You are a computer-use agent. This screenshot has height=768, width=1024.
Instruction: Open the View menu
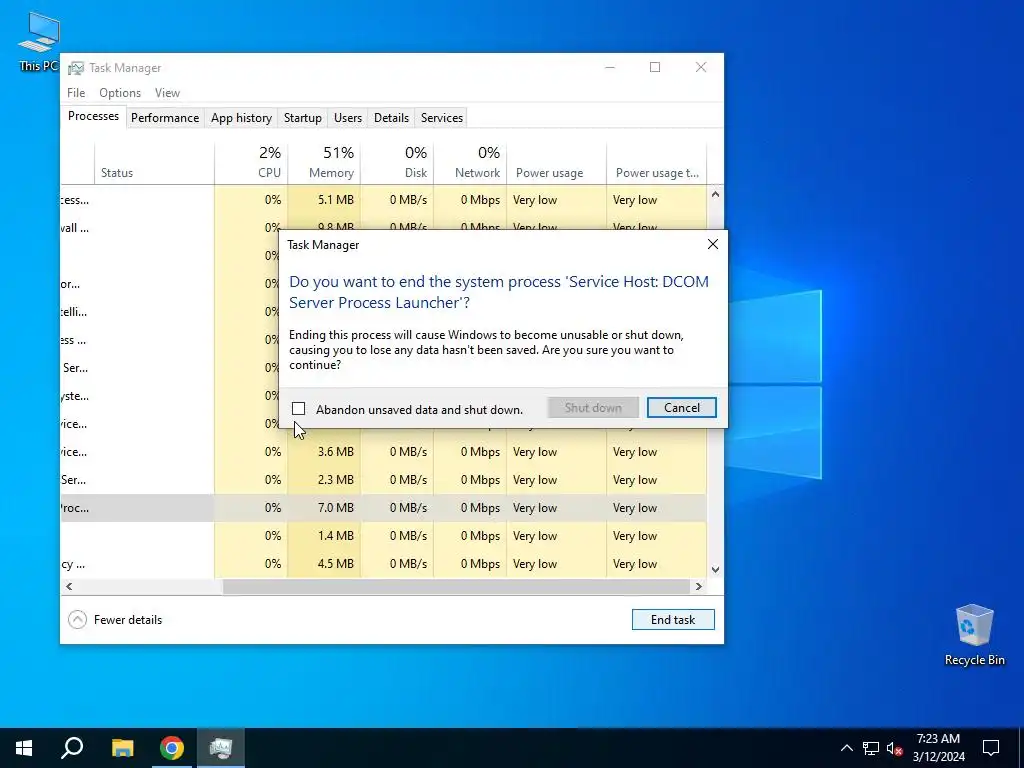pyautogui.click(x=167, y=93)
